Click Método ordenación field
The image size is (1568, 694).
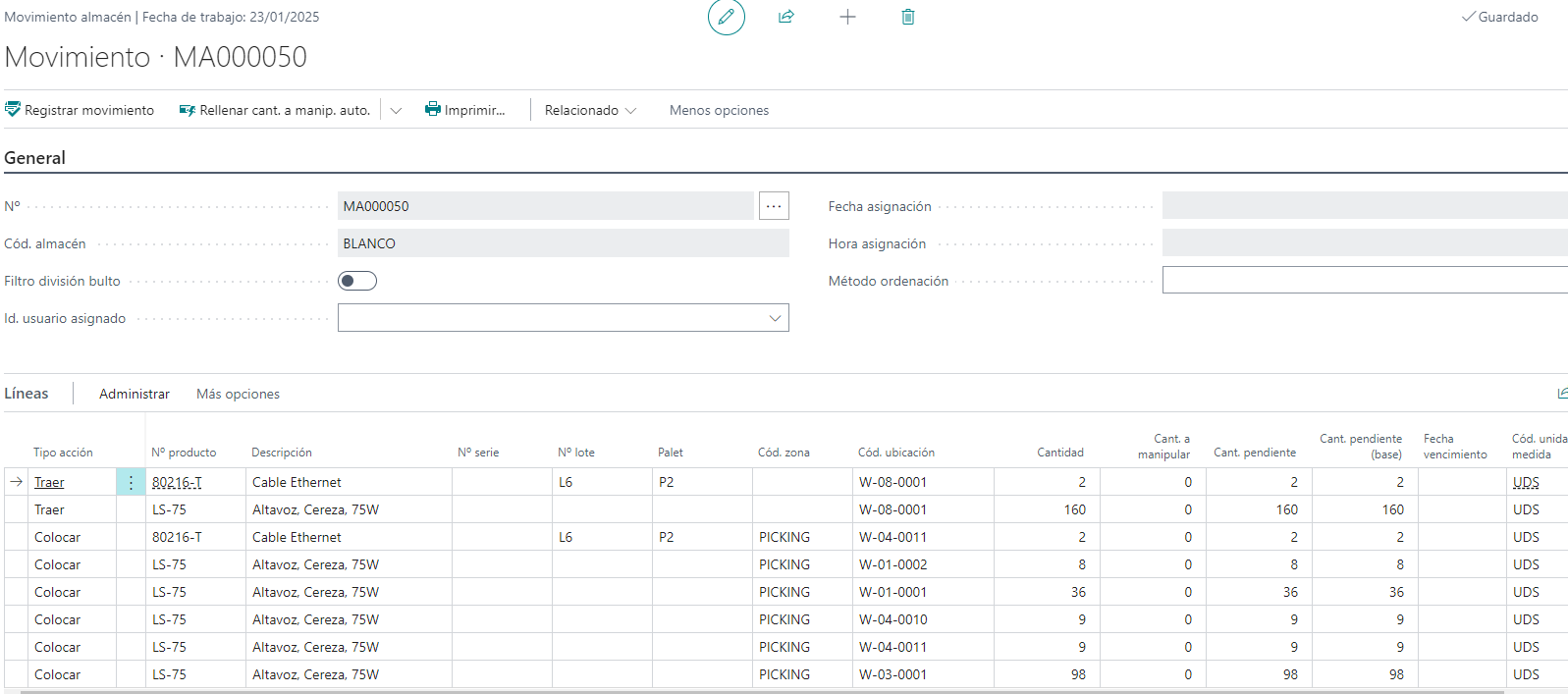pos(1365,281)
